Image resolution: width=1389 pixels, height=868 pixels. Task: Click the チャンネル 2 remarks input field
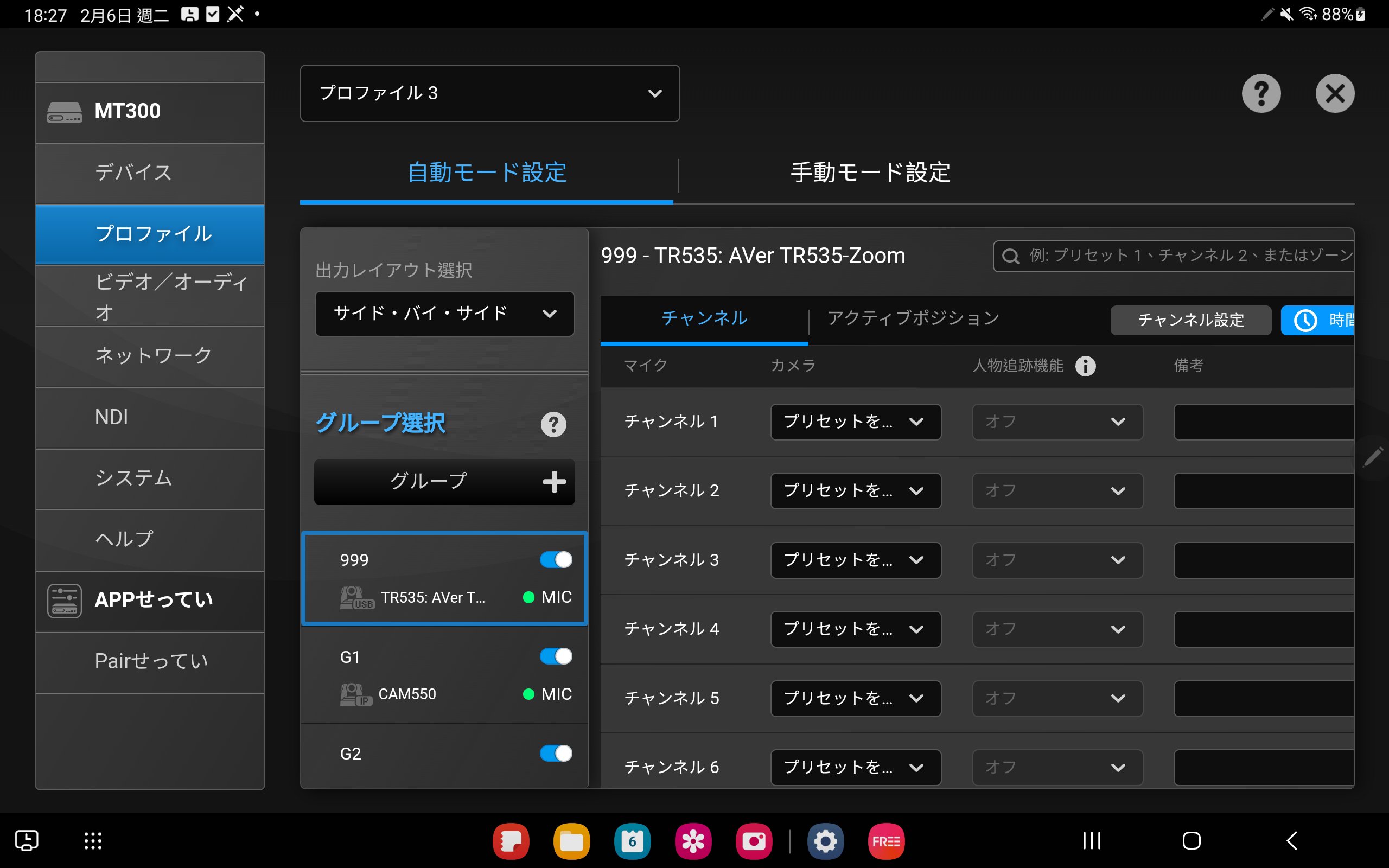1263,491
